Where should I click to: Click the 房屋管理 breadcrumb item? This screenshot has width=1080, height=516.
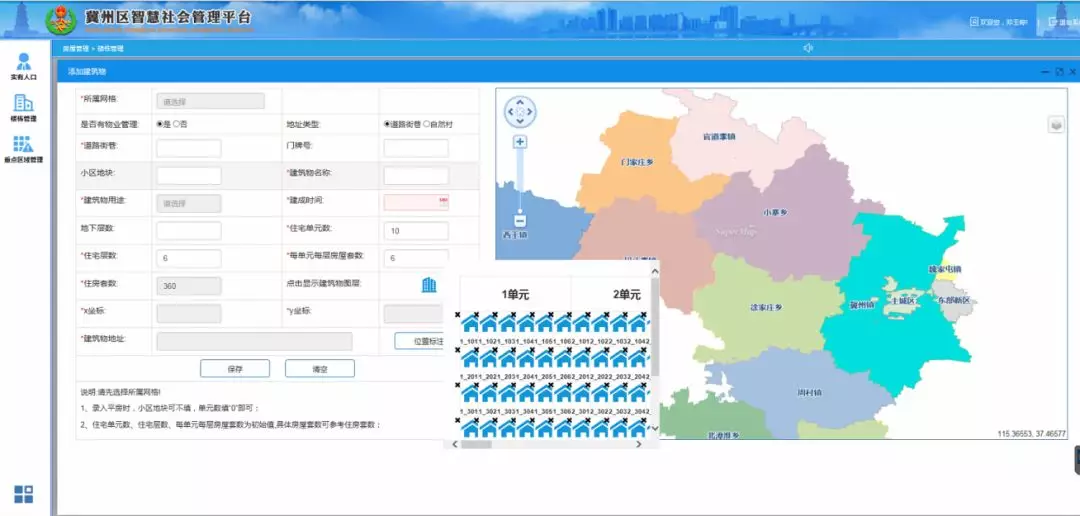75,49
